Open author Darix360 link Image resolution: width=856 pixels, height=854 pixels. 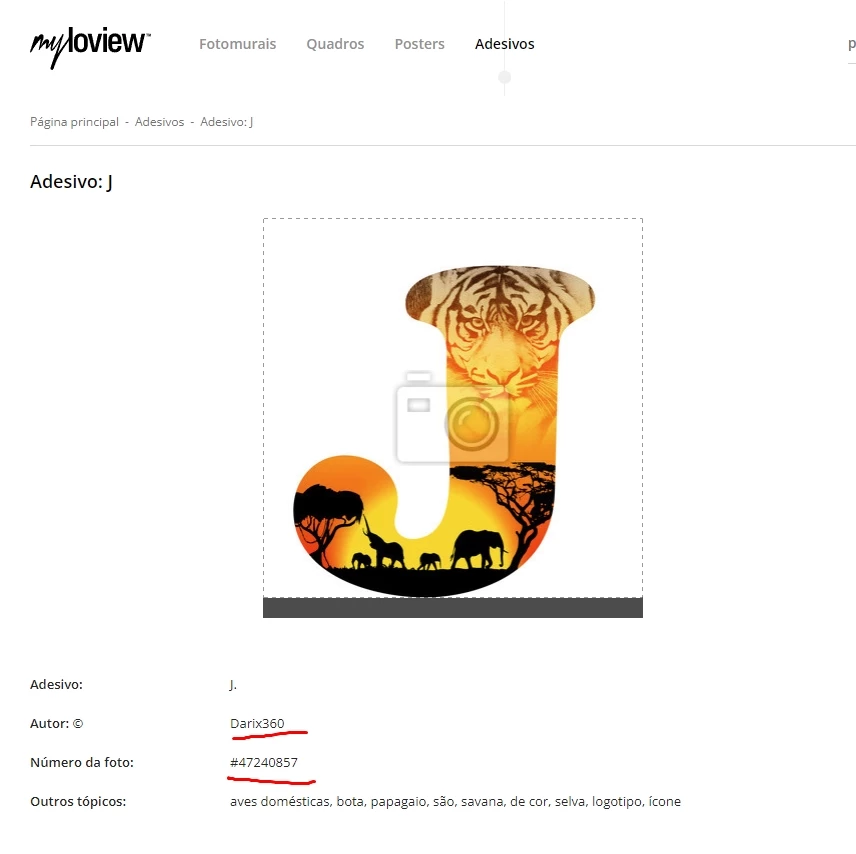tap(257, 723)
